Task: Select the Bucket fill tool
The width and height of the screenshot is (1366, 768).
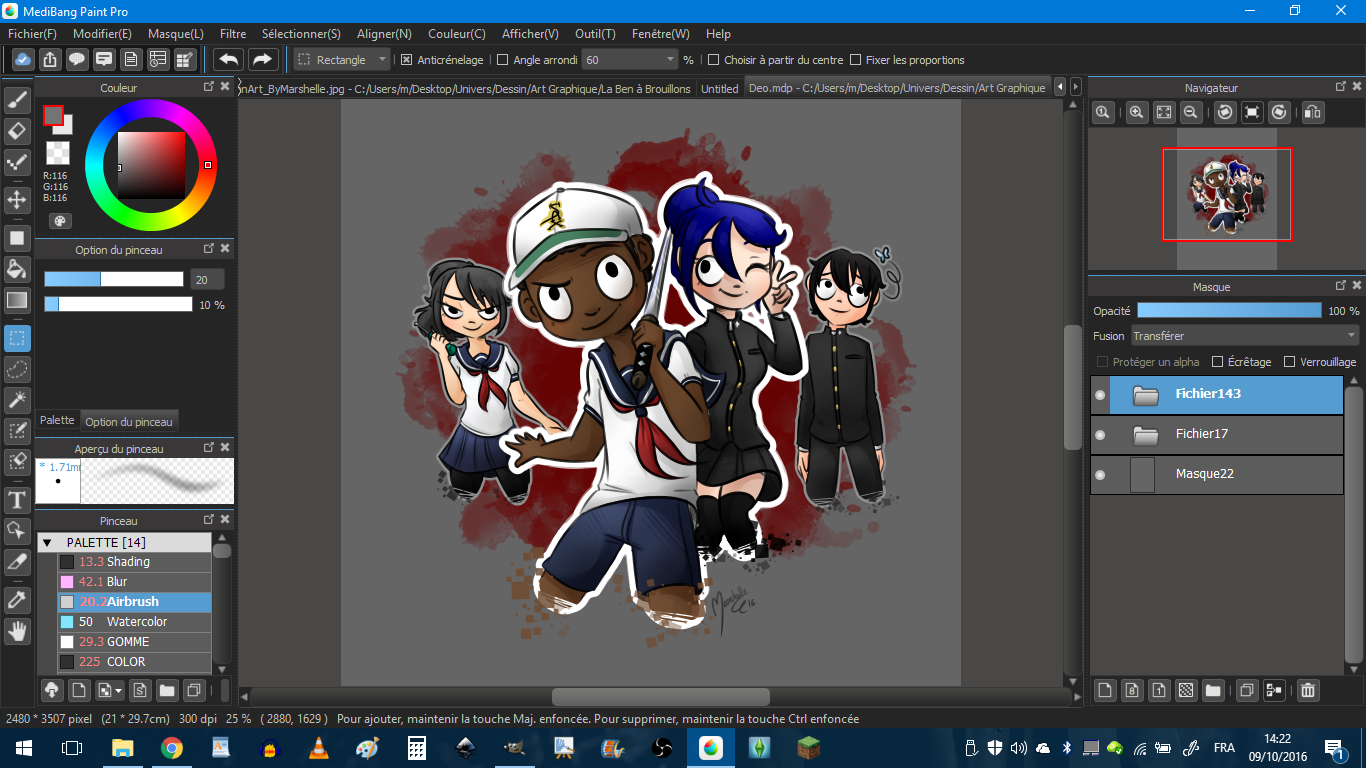Action: [17, 268]
